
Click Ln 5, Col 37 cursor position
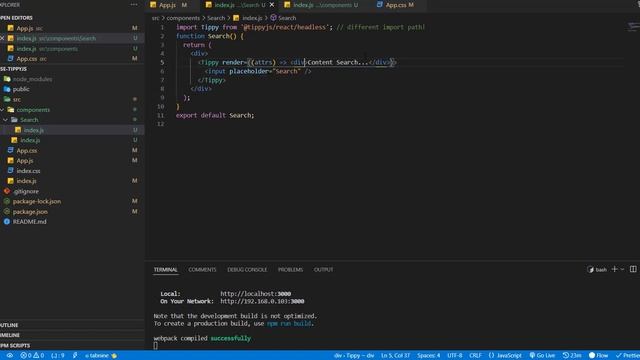(396, 355)
